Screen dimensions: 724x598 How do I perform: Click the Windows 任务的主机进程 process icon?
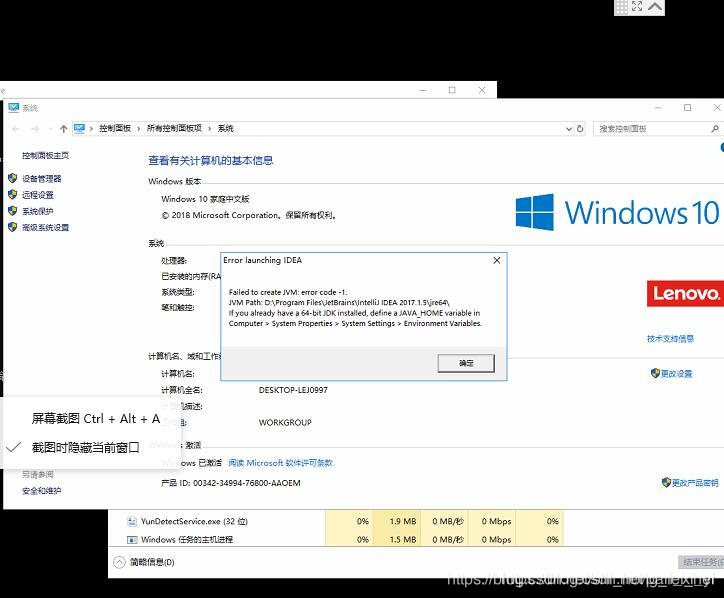click(x=132, y=539)
